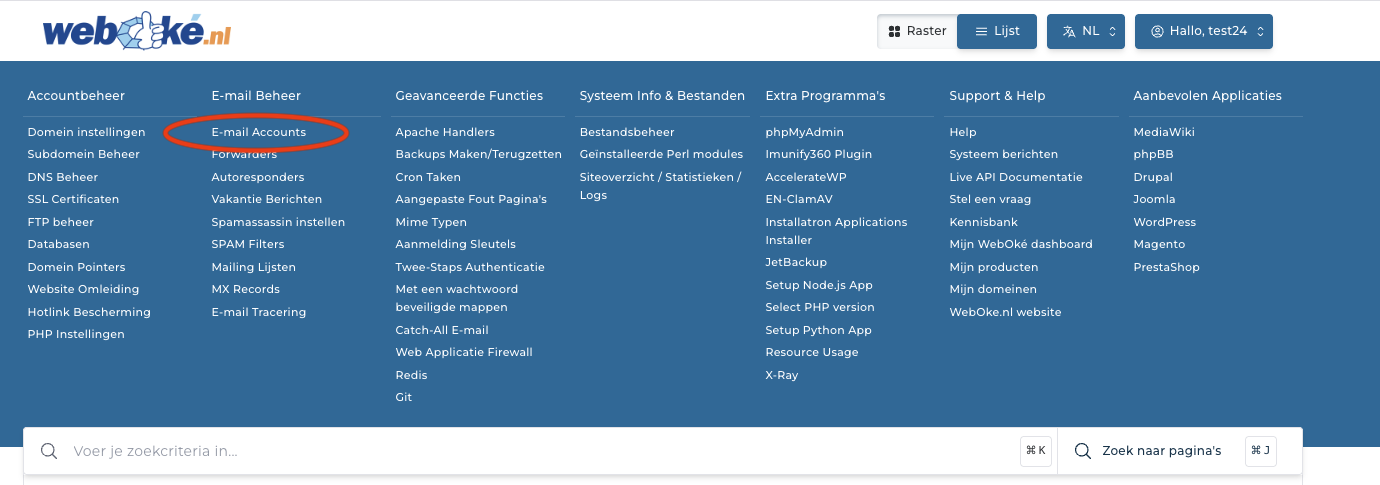Click the Zoek naar pagina's search icon

1082,451
